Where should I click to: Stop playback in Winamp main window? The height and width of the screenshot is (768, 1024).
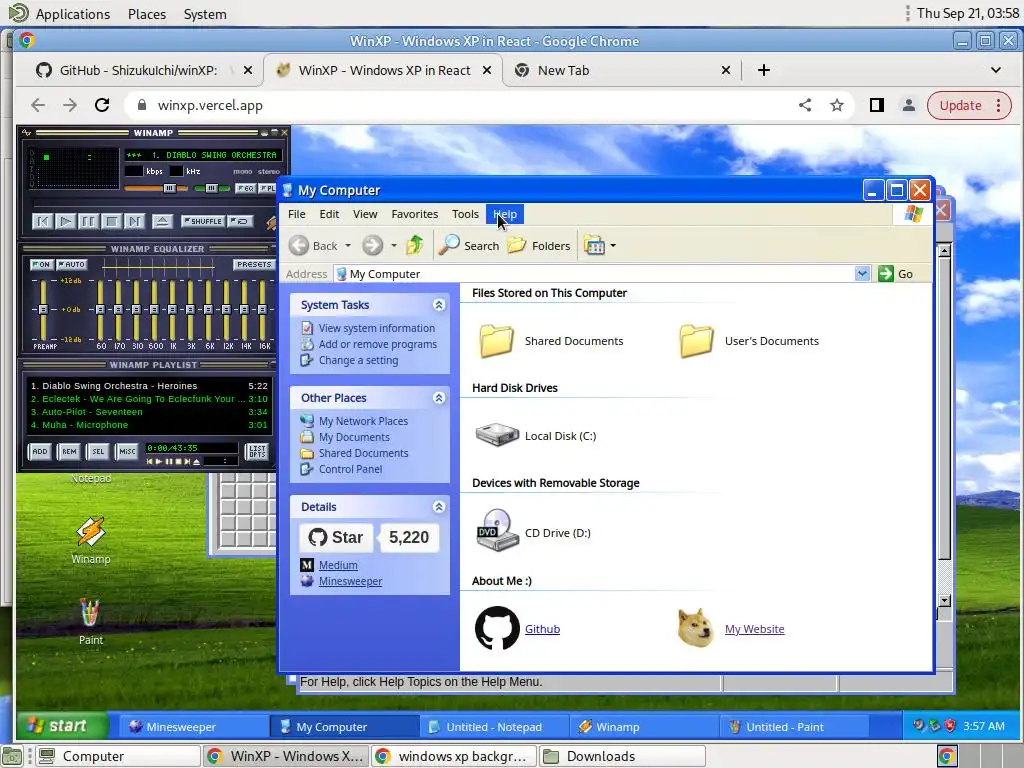[x=112, y=221]
